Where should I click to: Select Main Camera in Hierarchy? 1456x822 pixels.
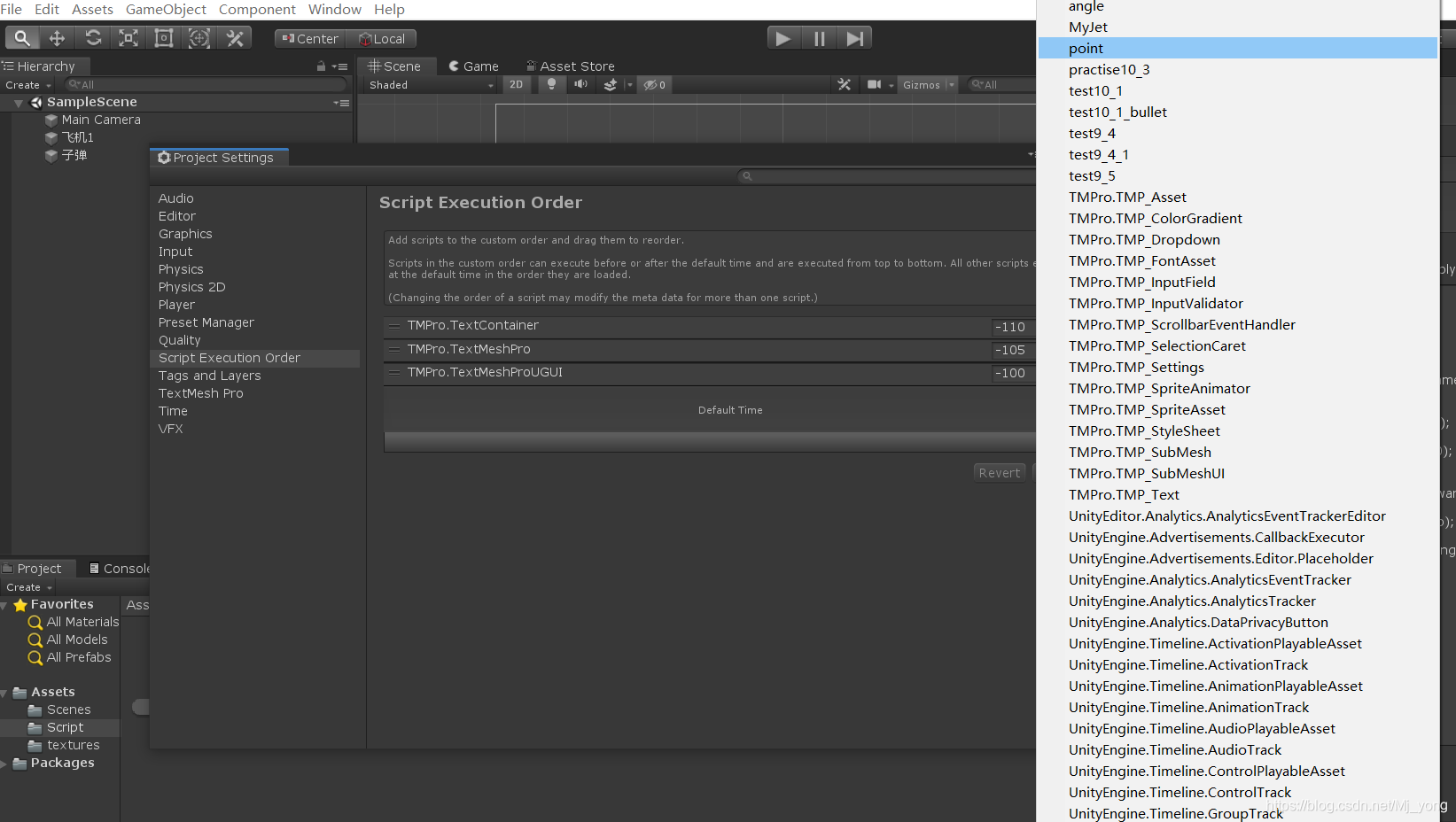101,120
